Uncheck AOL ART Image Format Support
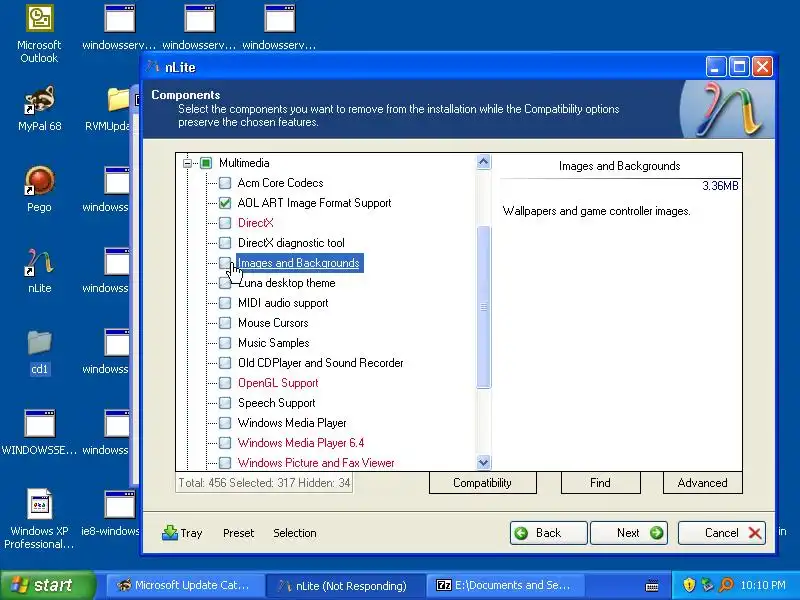800x600 pixels. click(224, 203)
